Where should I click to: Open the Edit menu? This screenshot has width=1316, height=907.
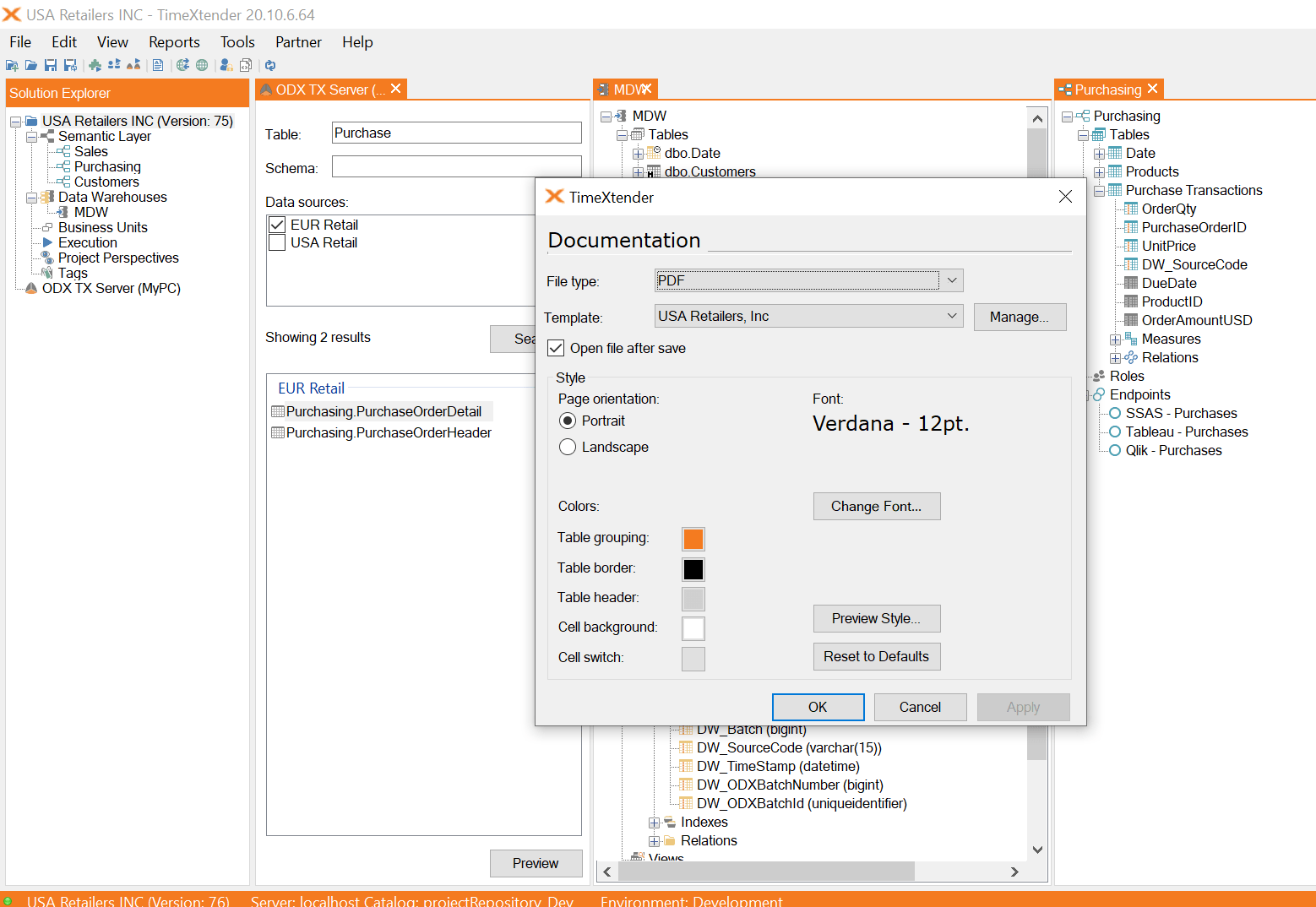[x=64, y=42]
